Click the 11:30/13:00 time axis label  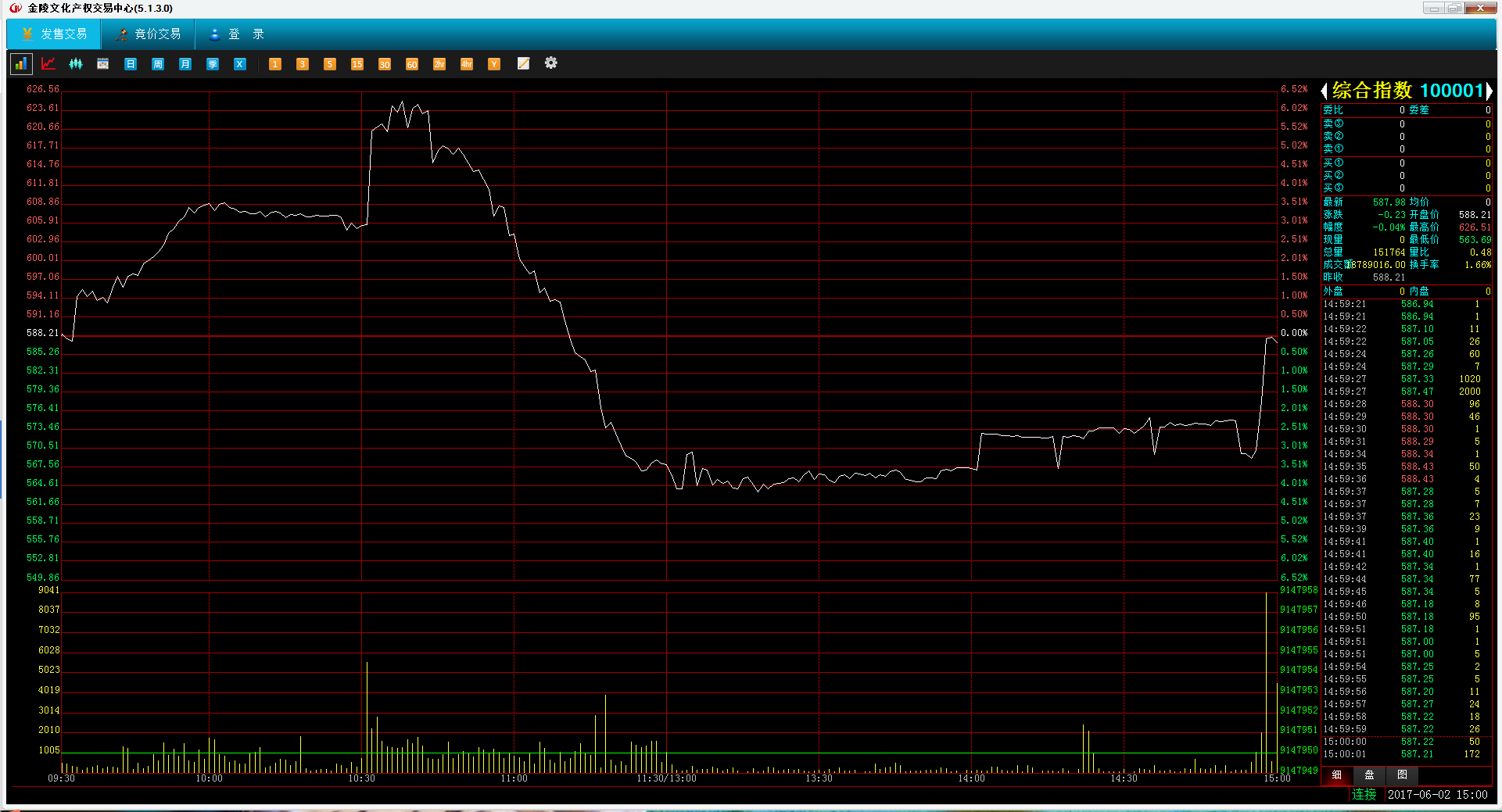pyautogui.click(x=666, y=778)
